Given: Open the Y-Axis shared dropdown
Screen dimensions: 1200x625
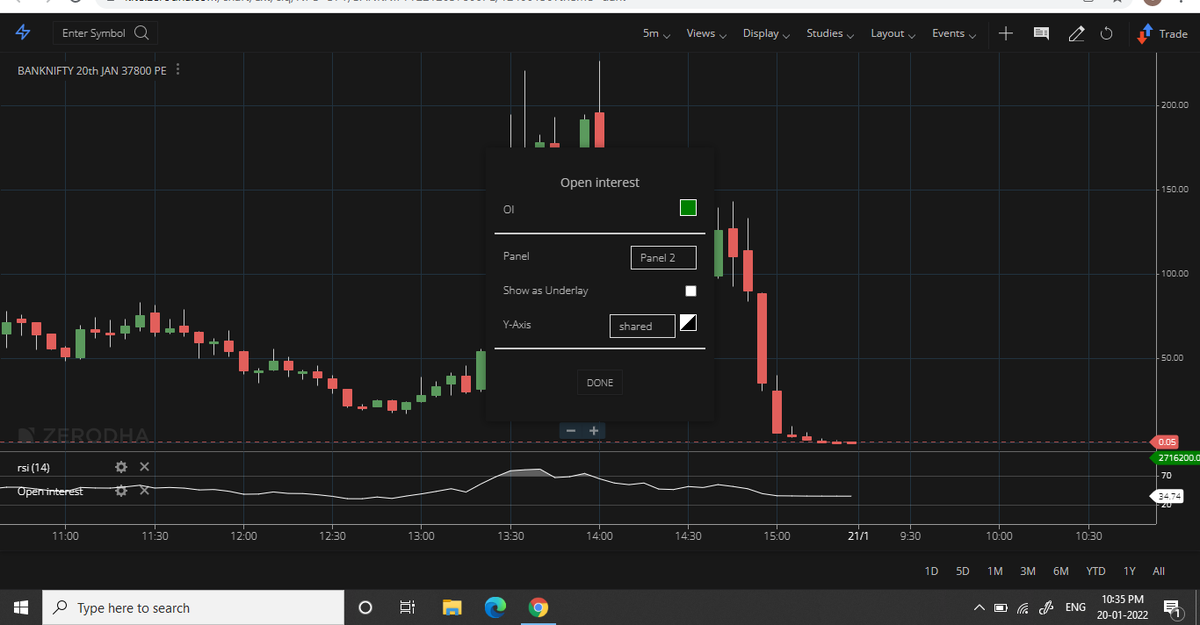Looking at the screenshot, I should tap(642, 326).
